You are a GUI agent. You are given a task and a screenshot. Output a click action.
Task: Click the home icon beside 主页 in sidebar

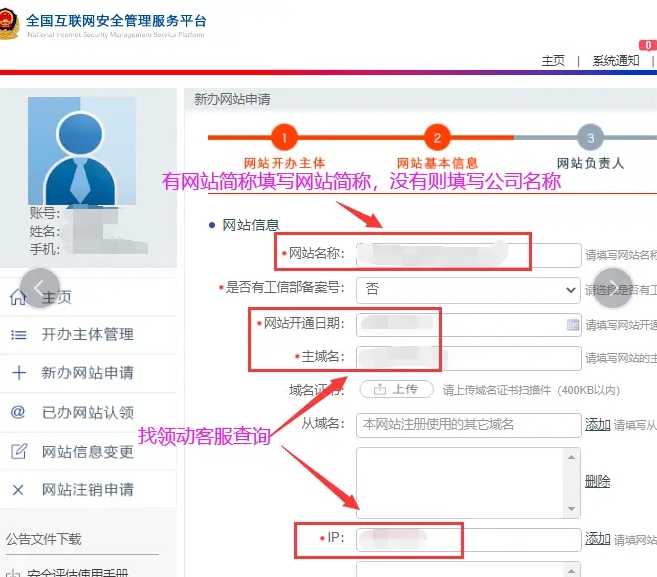(x=18, y=297)
